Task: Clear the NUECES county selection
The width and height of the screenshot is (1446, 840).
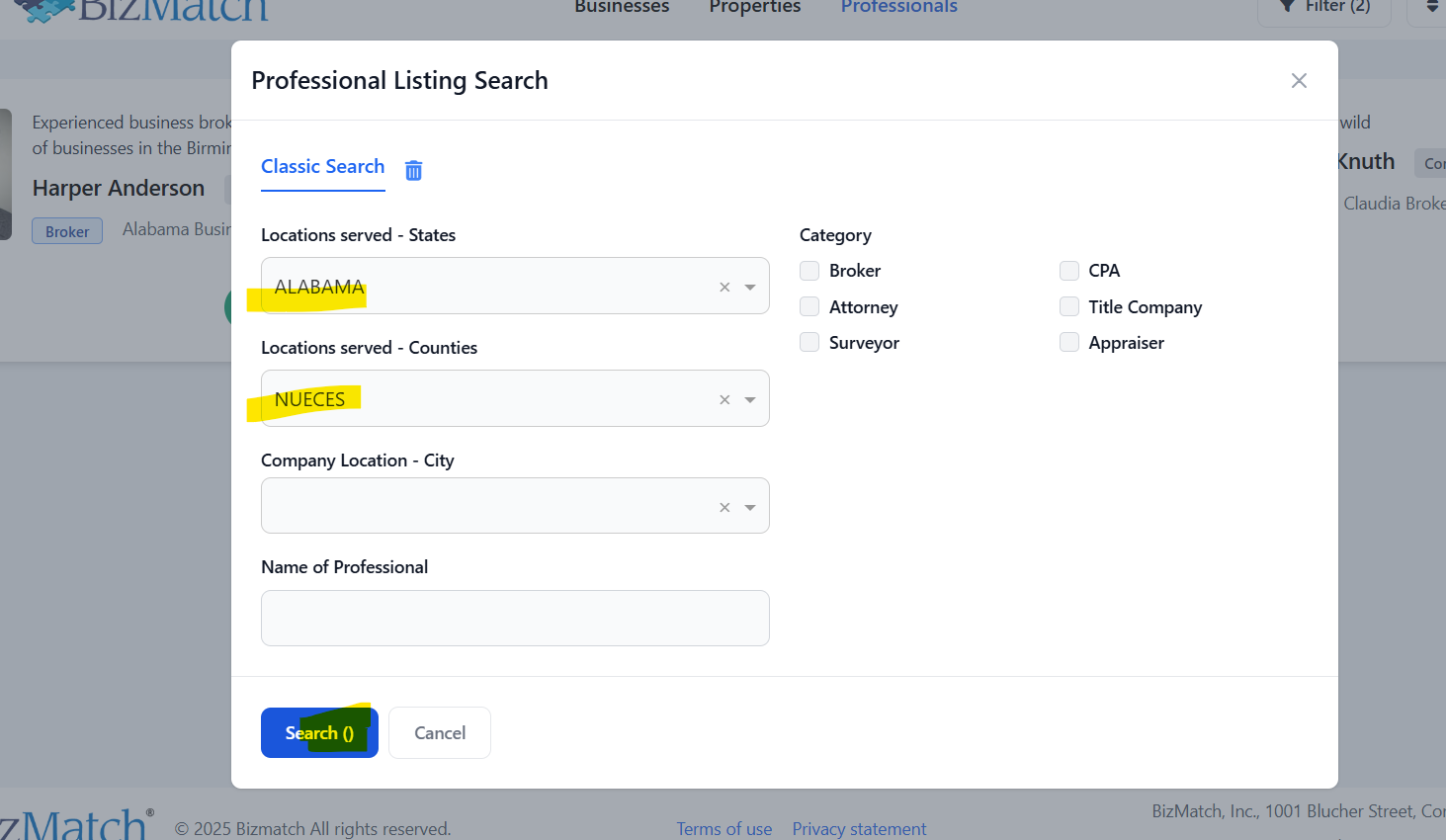Action: (724, 399)
